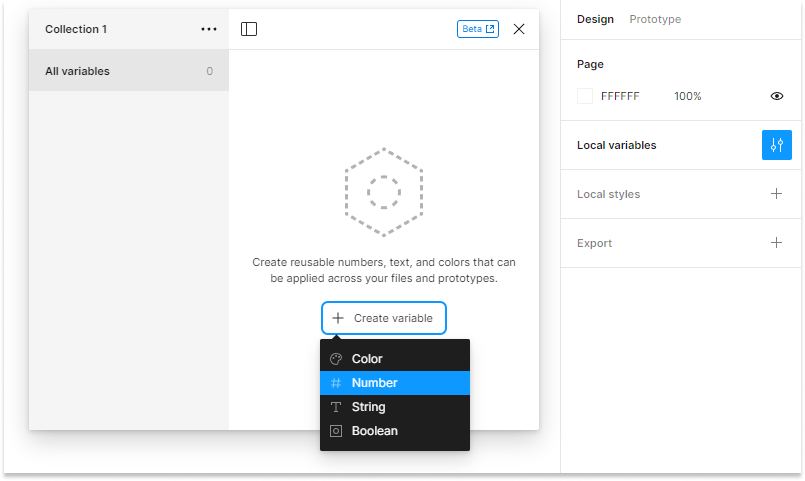Close the variables dialog

[518, 29]
